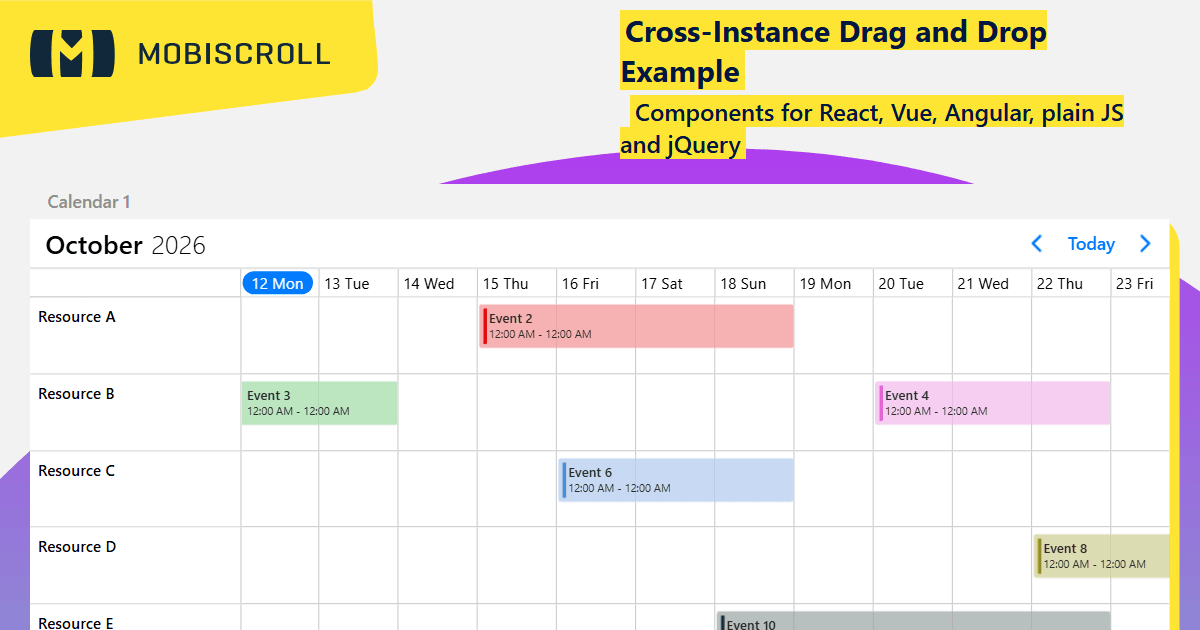Click the Resource B row label
The height and width of the screenshot is (630, 1200).
click(x=76, y=394)
